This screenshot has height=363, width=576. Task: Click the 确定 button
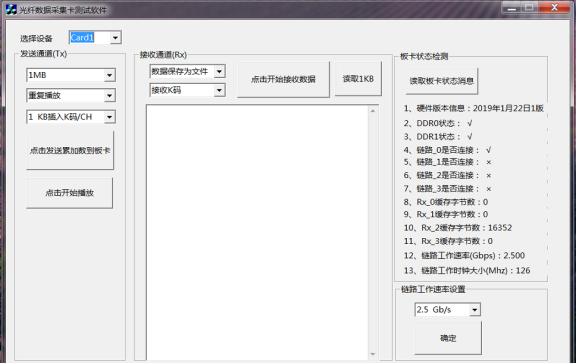(x=448, y=338)
